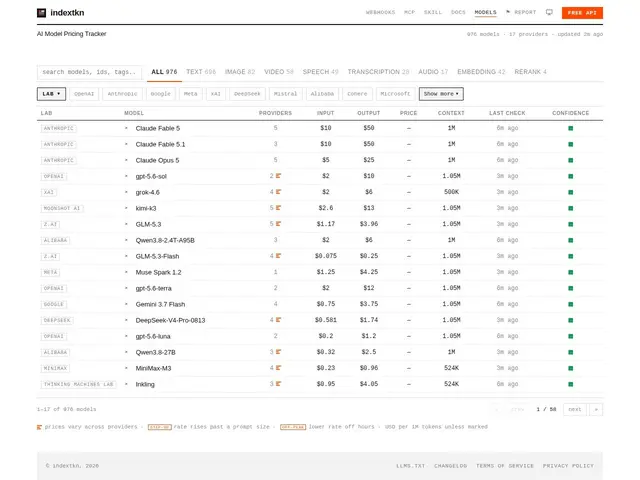Viewport: 640px width, 480px height.
Task: Switch to the TEXT models tab
Action: 201,72
